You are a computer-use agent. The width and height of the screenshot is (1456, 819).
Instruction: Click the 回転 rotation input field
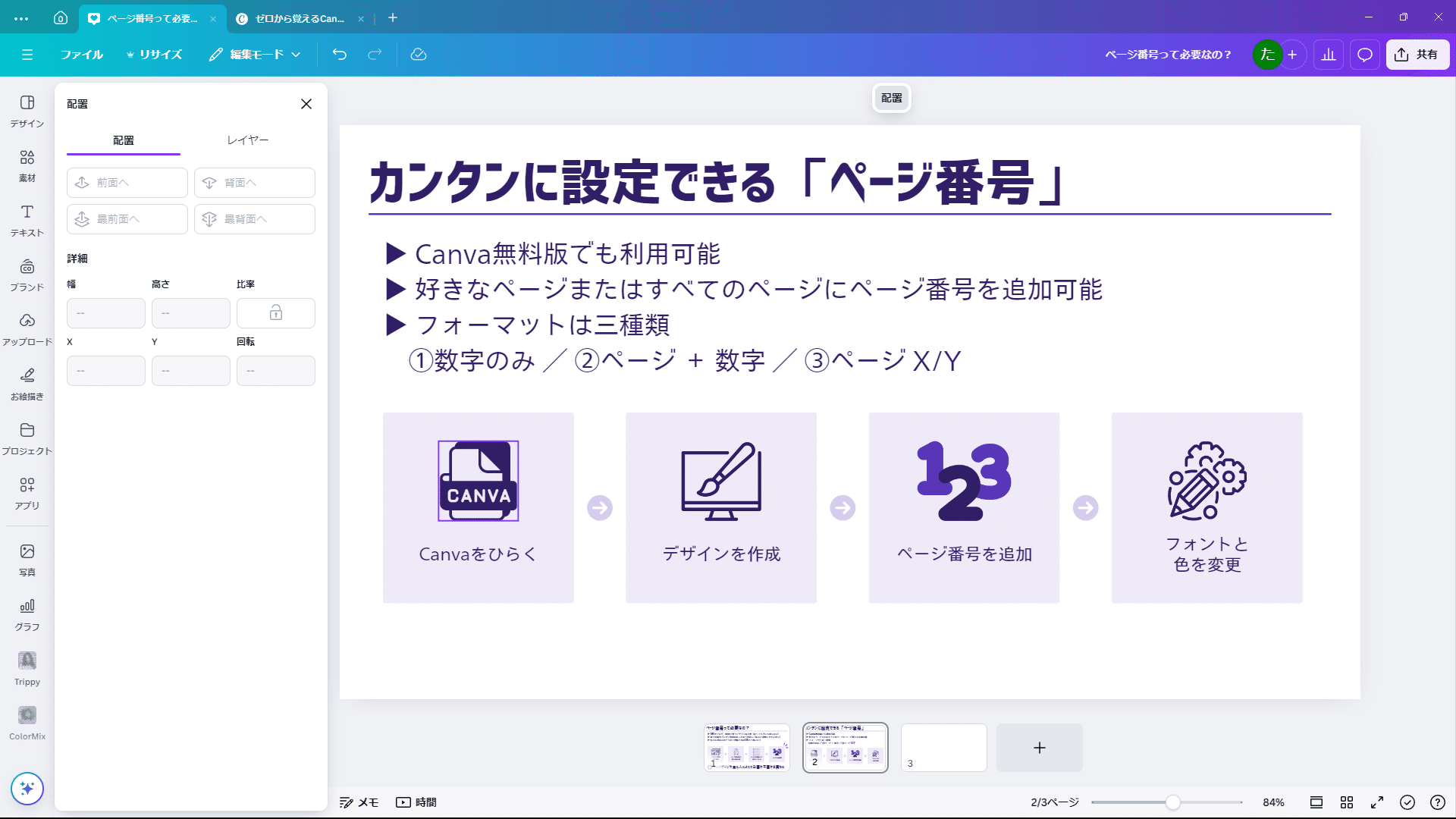tap(276, 371)
